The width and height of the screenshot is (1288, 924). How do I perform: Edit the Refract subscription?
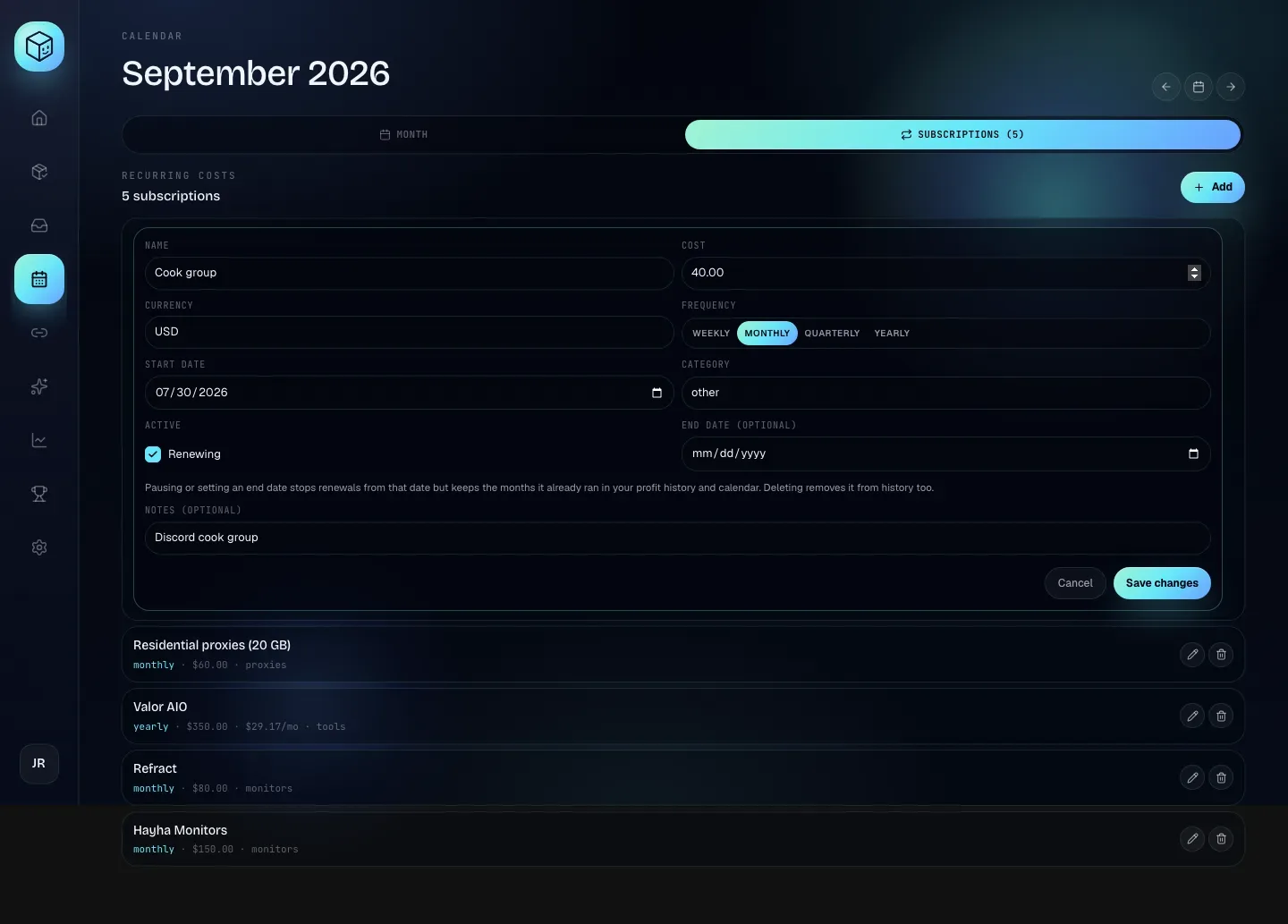1192,777
